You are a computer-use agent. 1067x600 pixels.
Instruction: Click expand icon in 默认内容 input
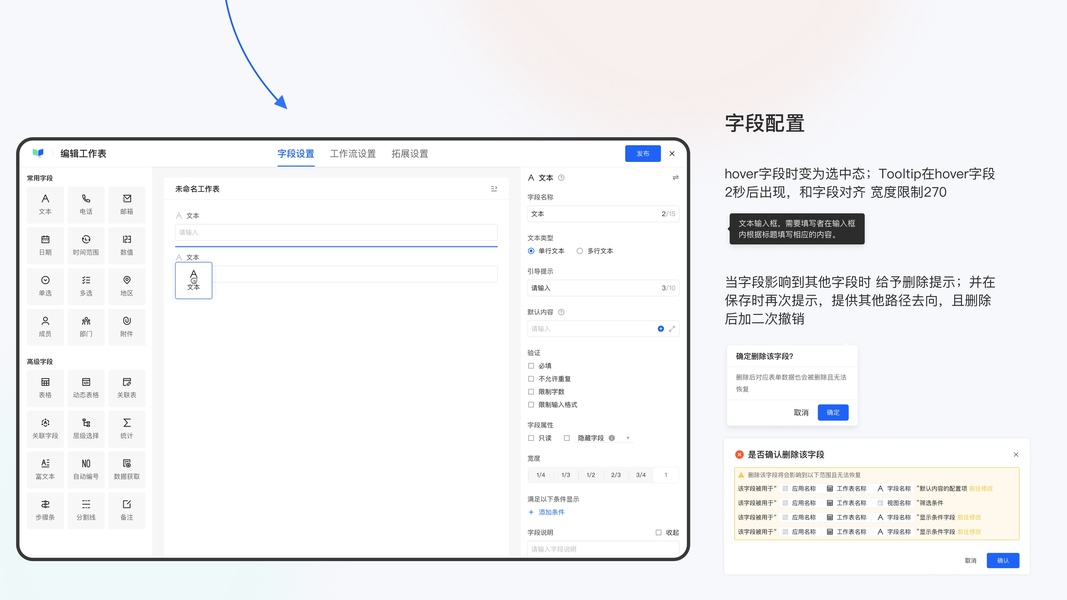point(672,329)
